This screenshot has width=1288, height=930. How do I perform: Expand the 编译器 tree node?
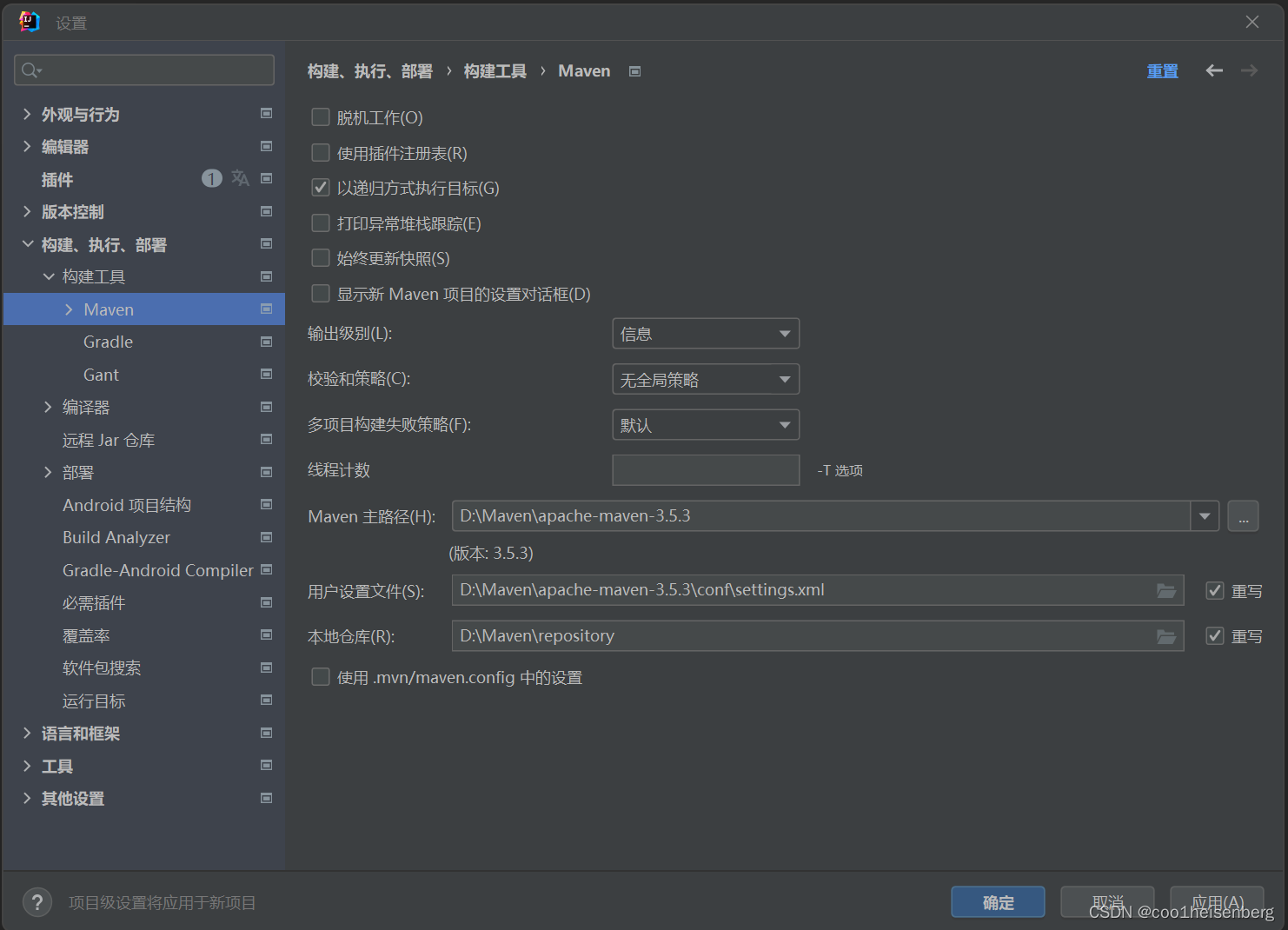pyautogui.click(x=48, y=407)
